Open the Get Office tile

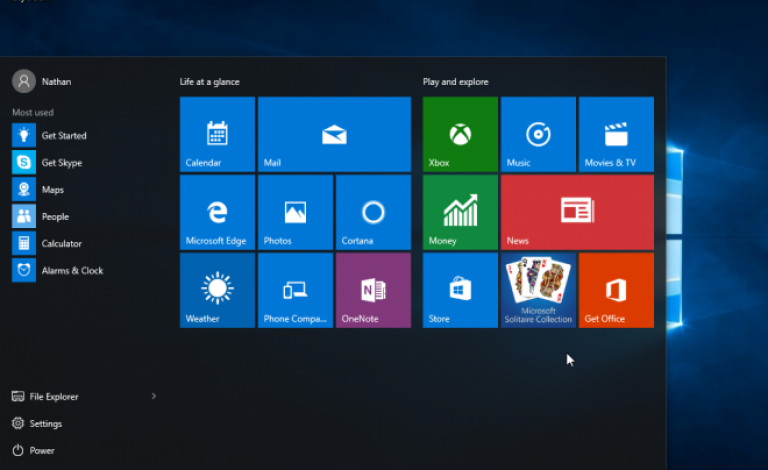click(x=616, y=290)
